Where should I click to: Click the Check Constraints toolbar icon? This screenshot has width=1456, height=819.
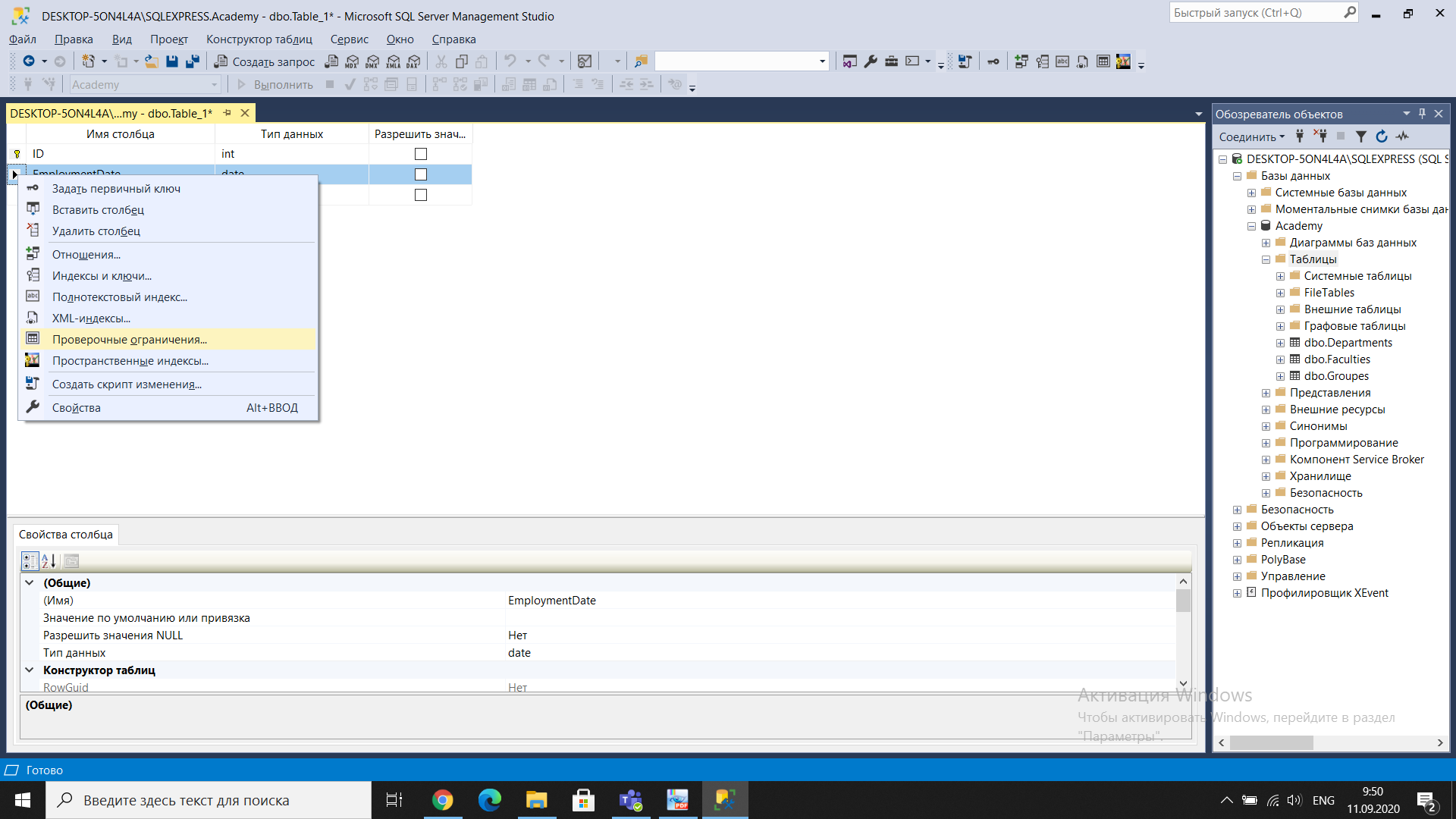coord(1103,61)
